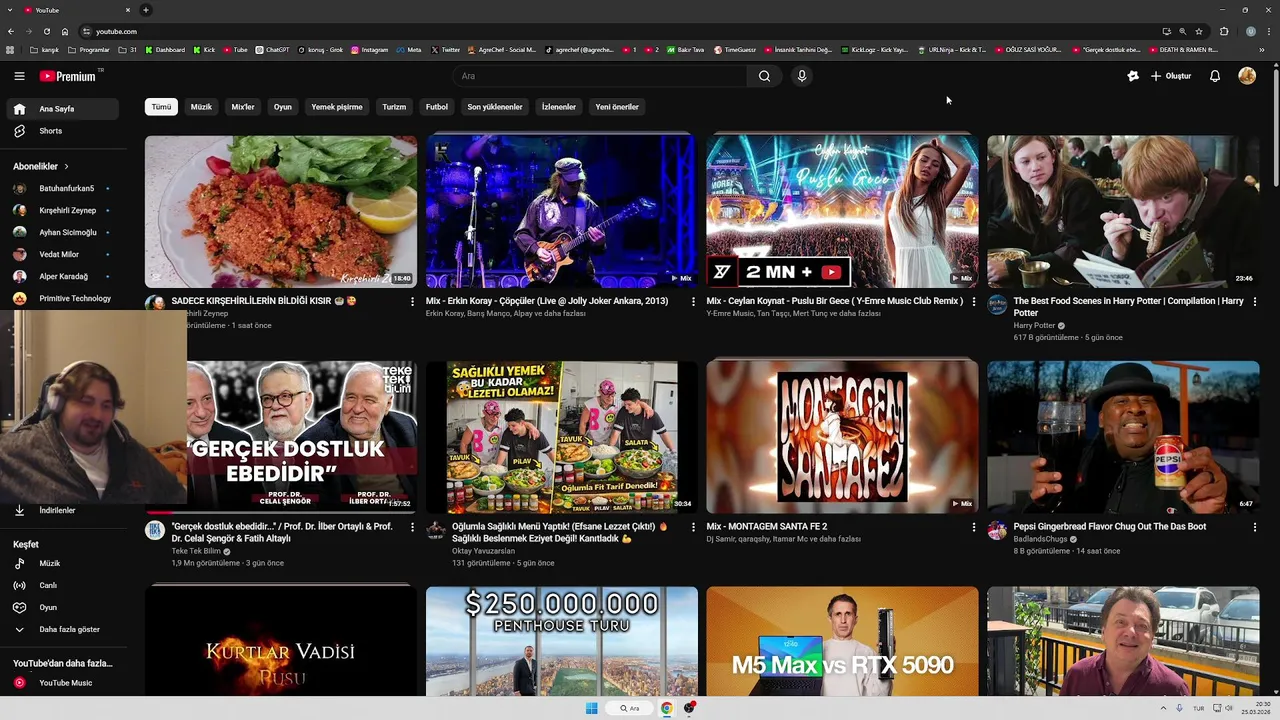Open options menu for Kısır video
The height and width of the screenshot is (720, 1280).
coord(412,301)
